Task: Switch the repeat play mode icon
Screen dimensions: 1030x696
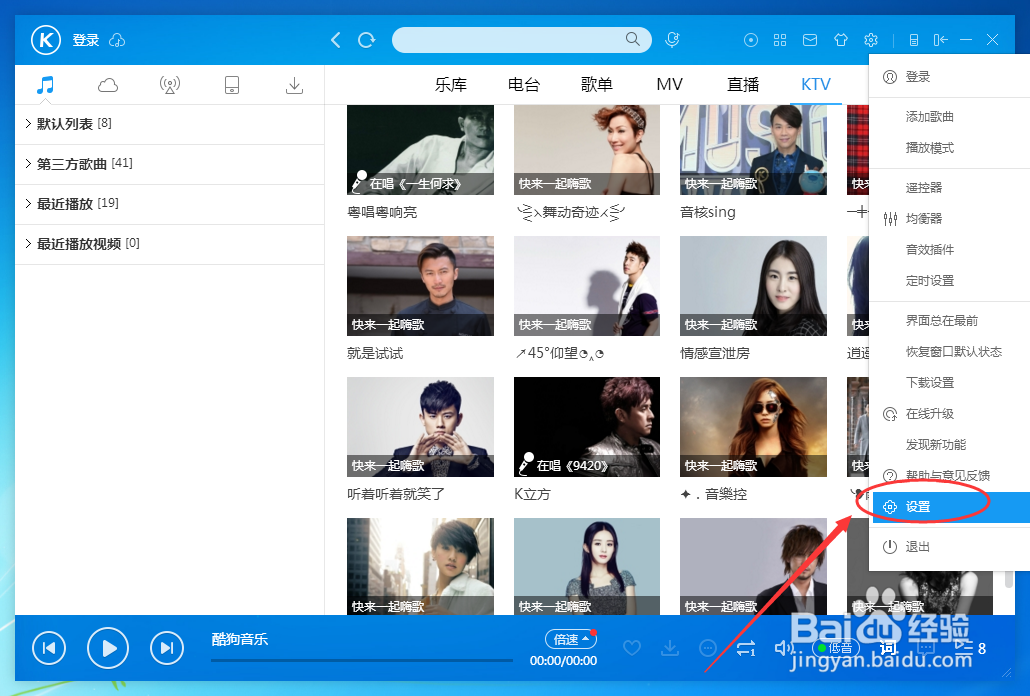Action: click(746, 648)
